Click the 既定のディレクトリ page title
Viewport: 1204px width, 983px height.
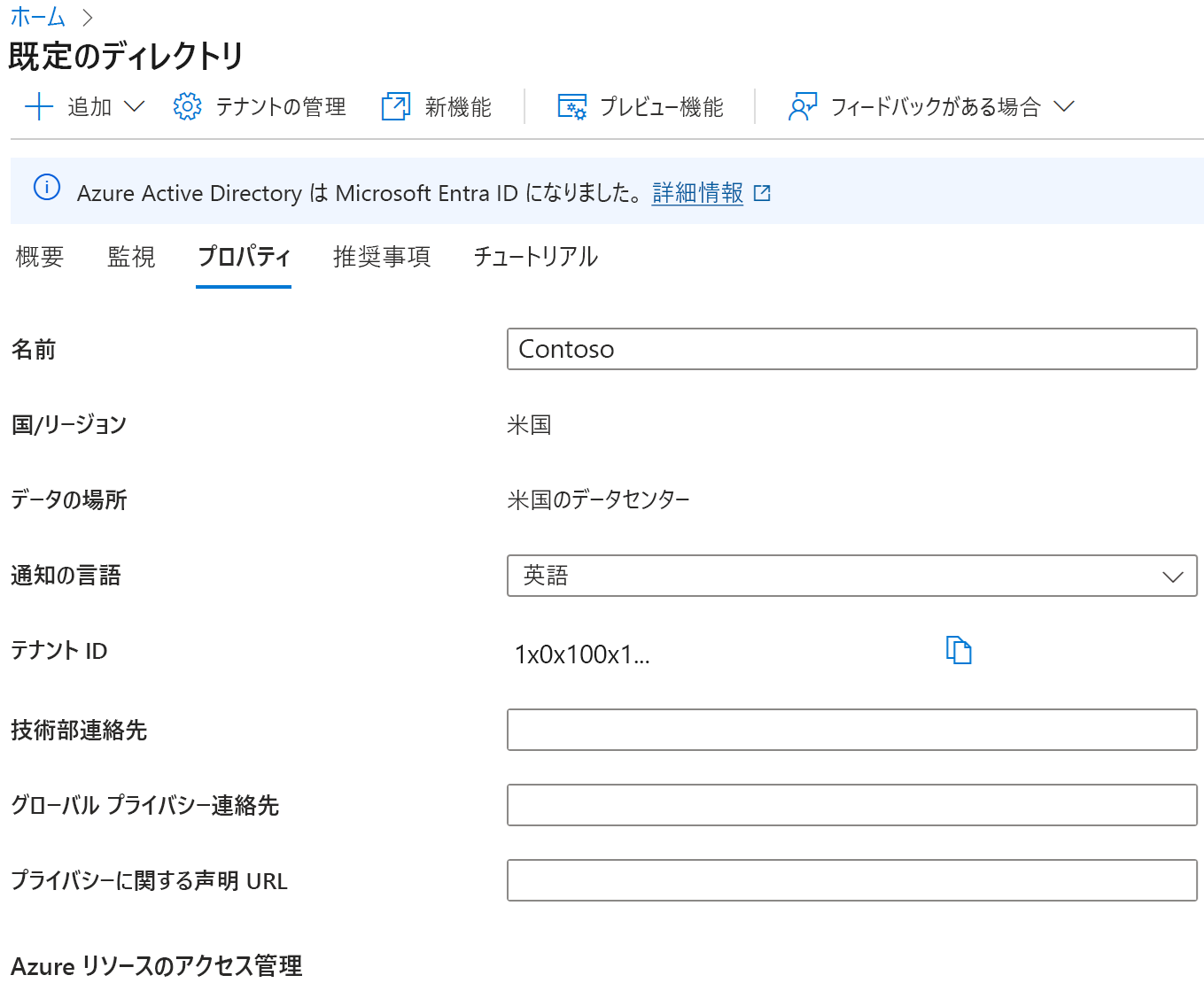[x=126, y=56]
